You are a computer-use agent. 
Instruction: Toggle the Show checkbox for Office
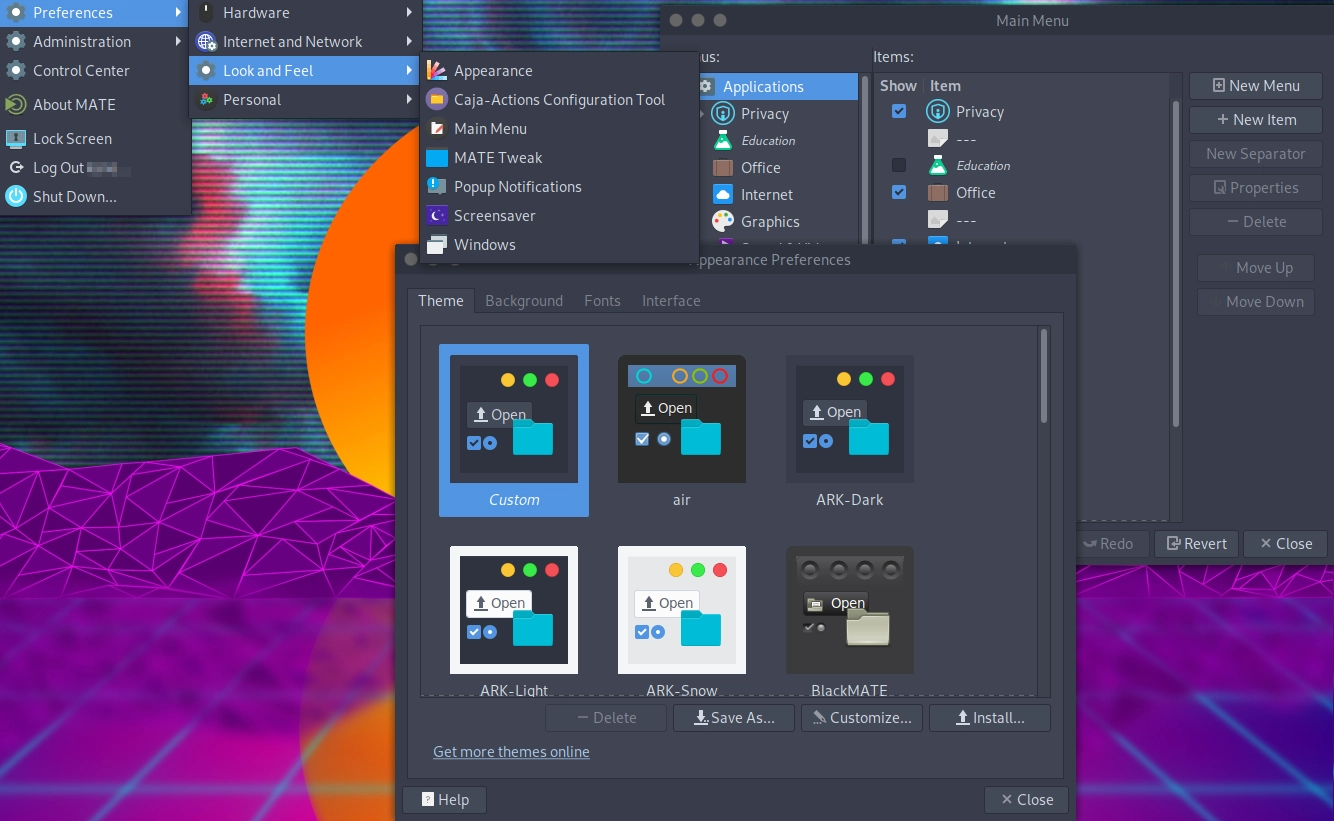(899, 192)
